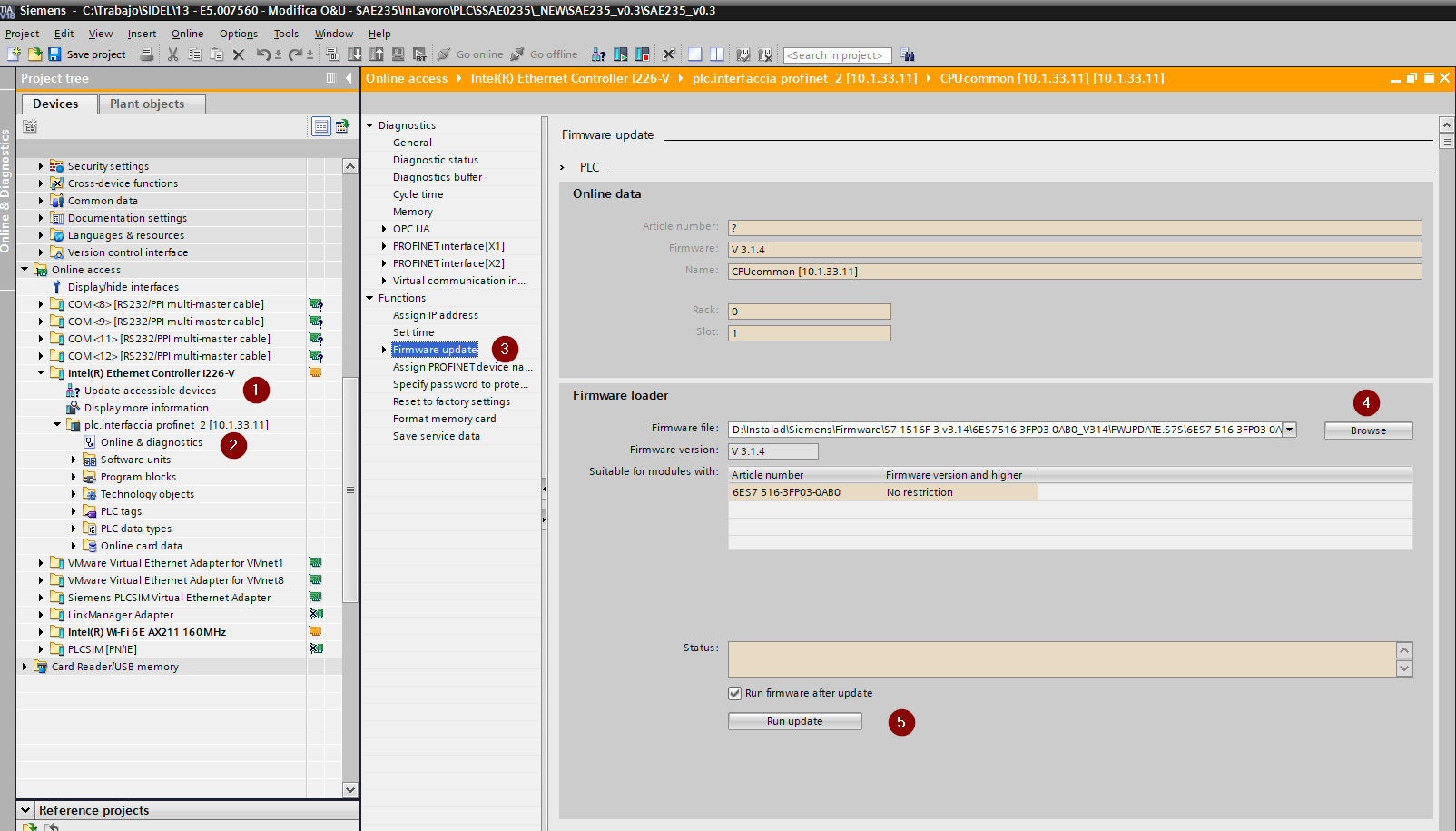The height and width of the screenshot is (831, 1456).
Task: Collapse the Reference projects panel
Action: click(25, 810)
